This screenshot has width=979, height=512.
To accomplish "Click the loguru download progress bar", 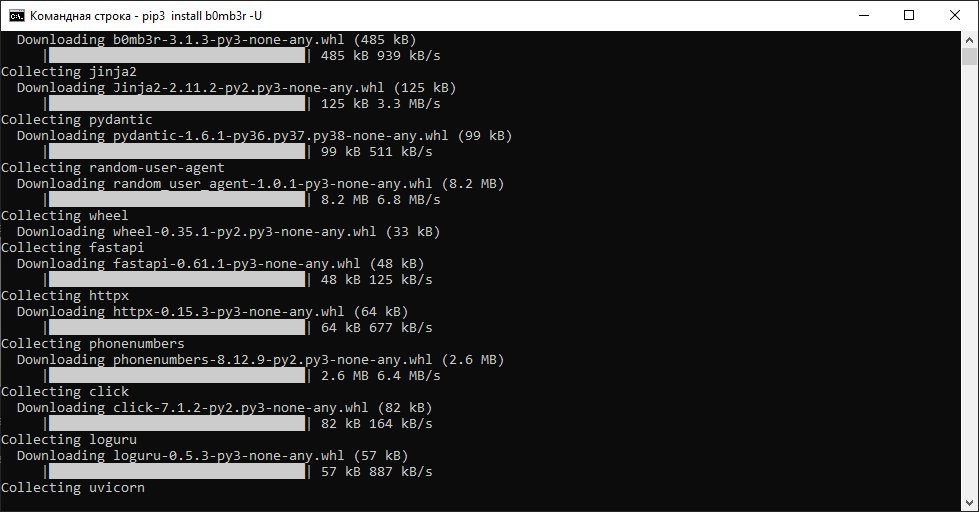I will [176, 472].
